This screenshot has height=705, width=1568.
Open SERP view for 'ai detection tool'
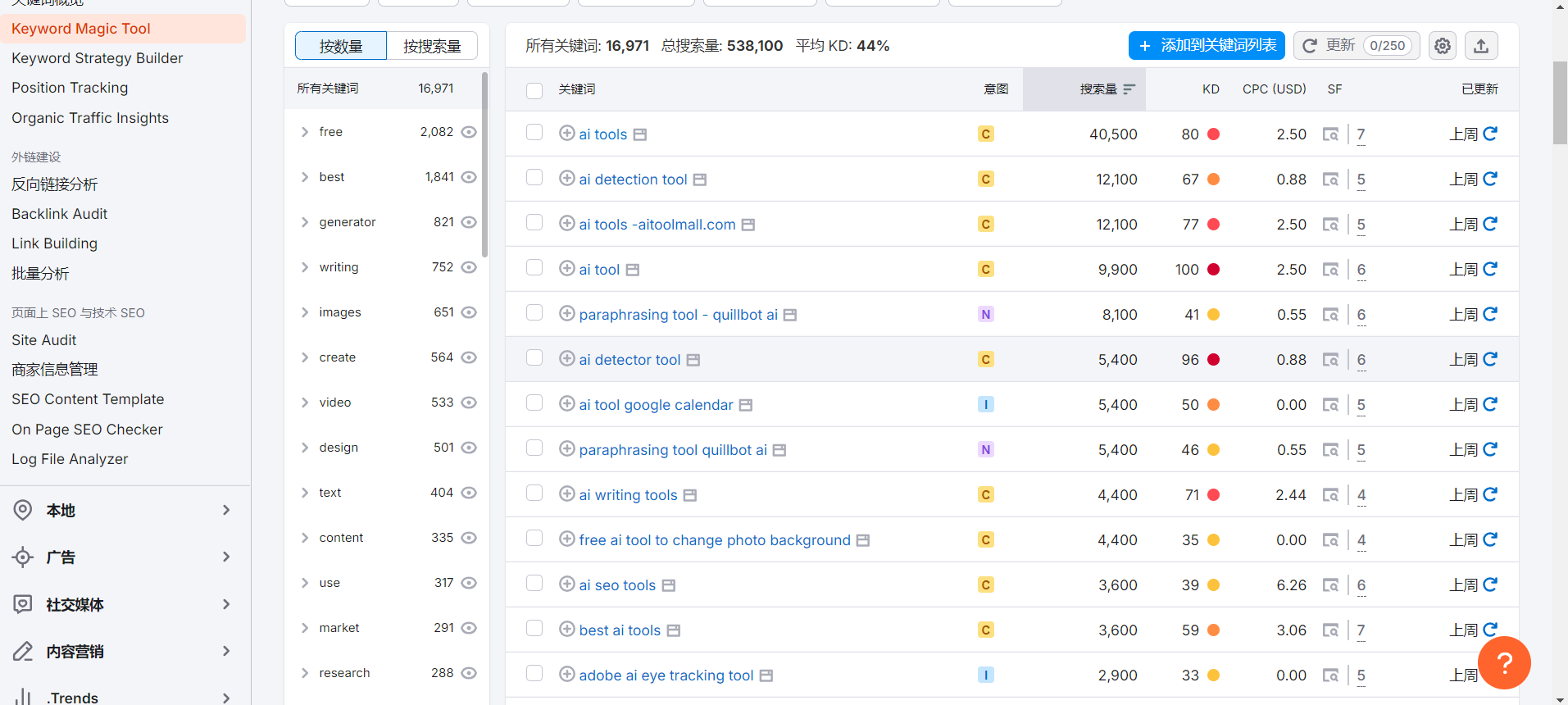point(1330,179)
